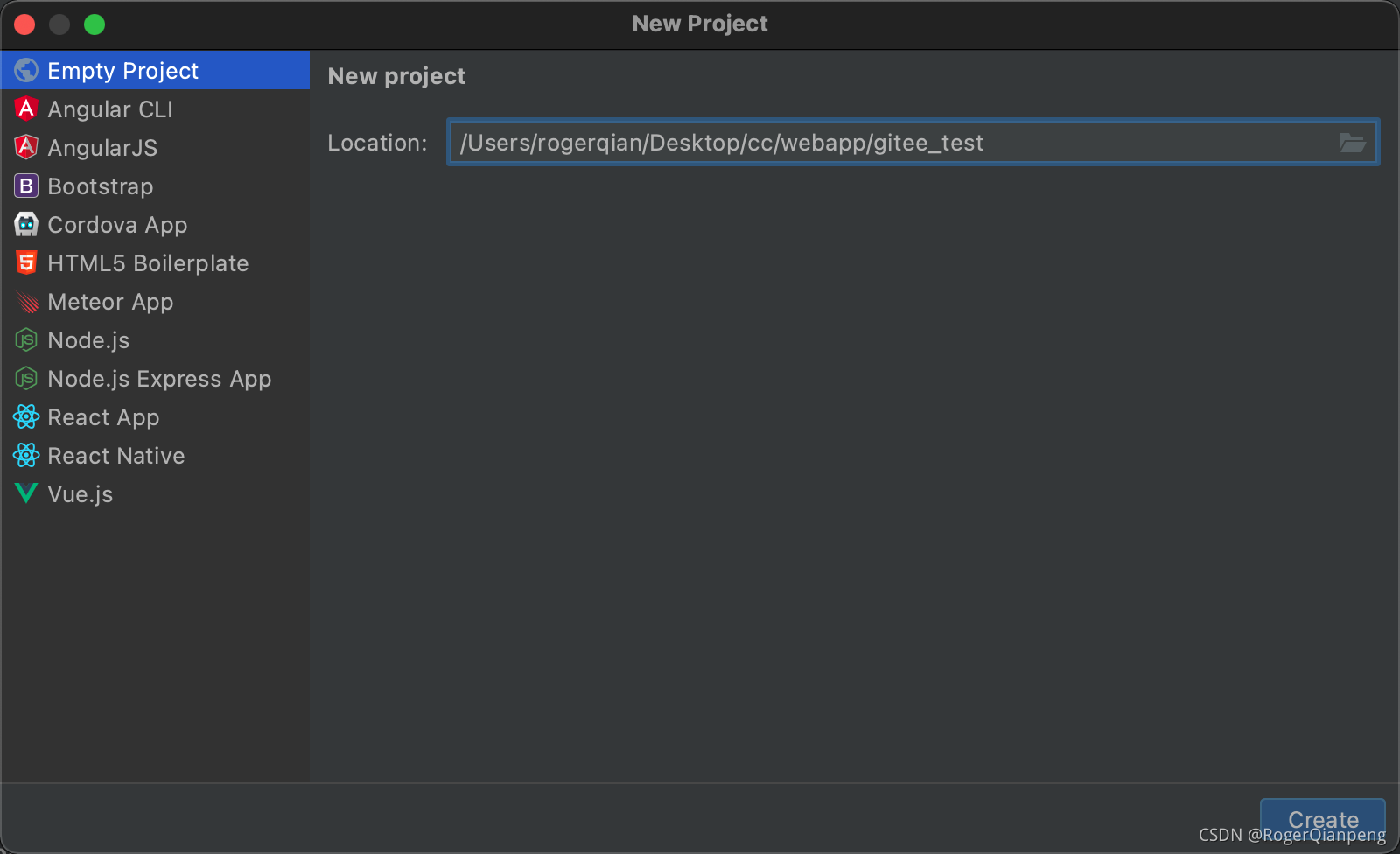Image resolution: width=1400 pixels, height=854 pixels.
Task: Select React App label
Action: 103,417
